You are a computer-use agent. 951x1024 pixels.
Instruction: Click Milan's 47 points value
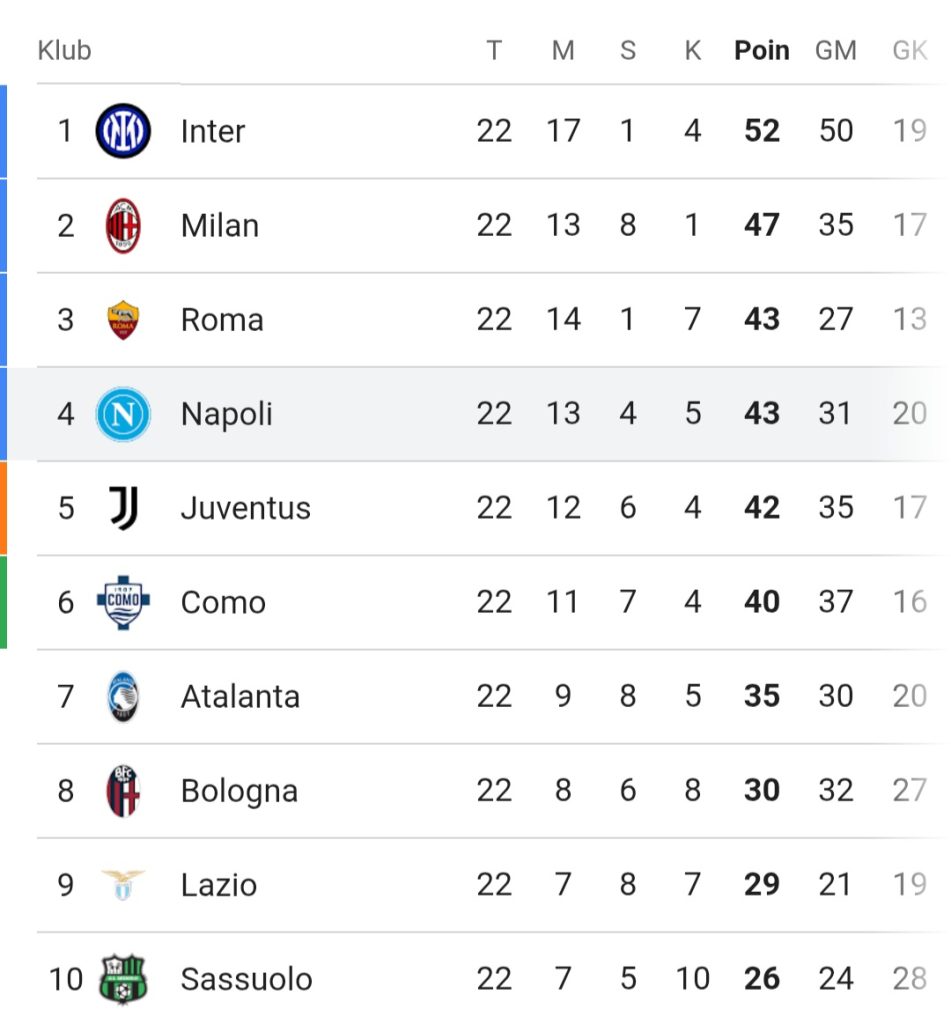pyautogui.click(x=762, y=226)
